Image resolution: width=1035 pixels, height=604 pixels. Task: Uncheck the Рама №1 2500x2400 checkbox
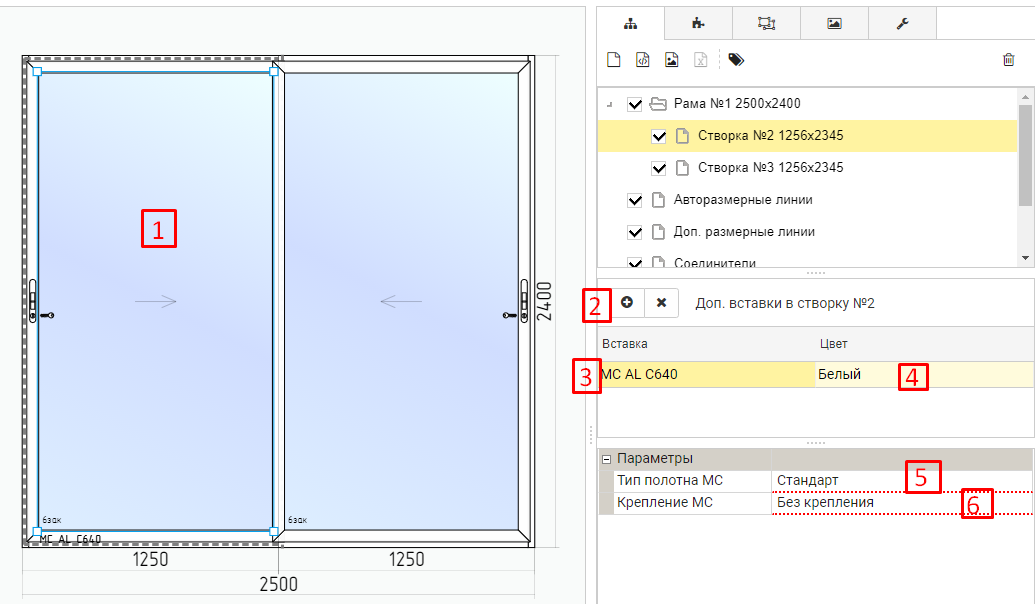pyautogui.click(x=634, y=104)
